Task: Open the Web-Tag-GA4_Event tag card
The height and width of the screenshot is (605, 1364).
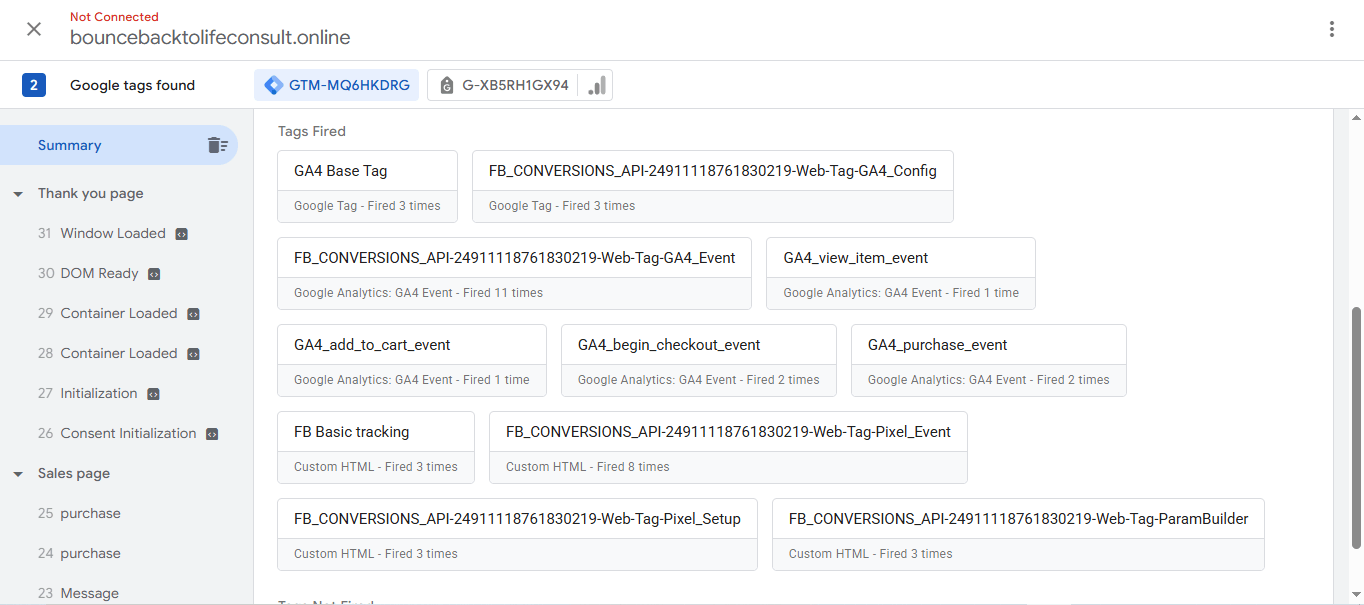Action: (514, 273)
